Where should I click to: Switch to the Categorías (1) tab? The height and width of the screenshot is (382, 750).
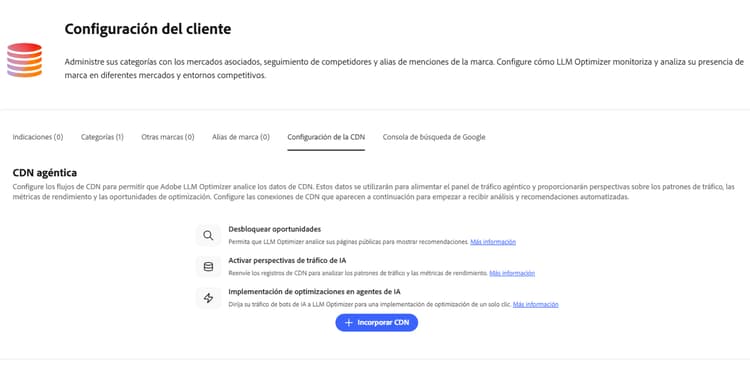tap(102, 137)
